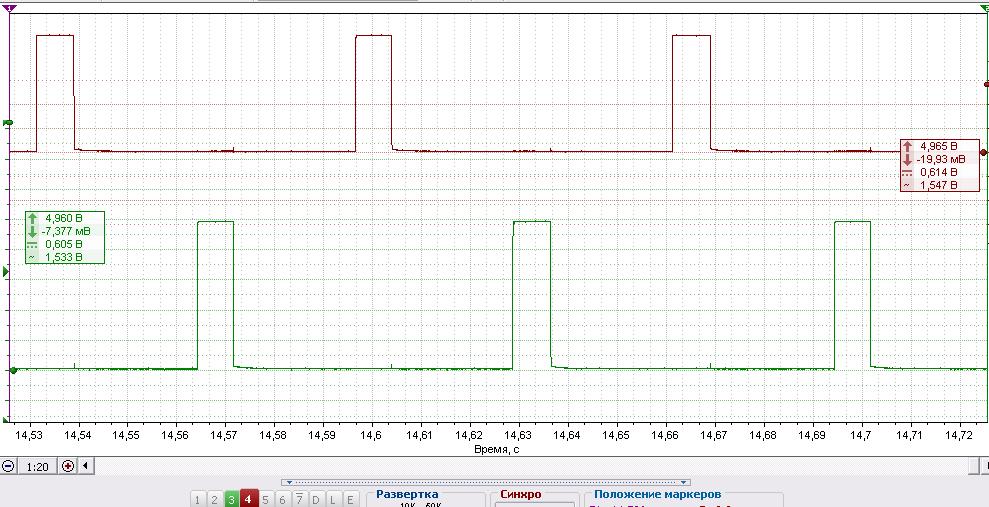
Task: Zoom out with the minus magnifier icon
Action: click(8, 467)
